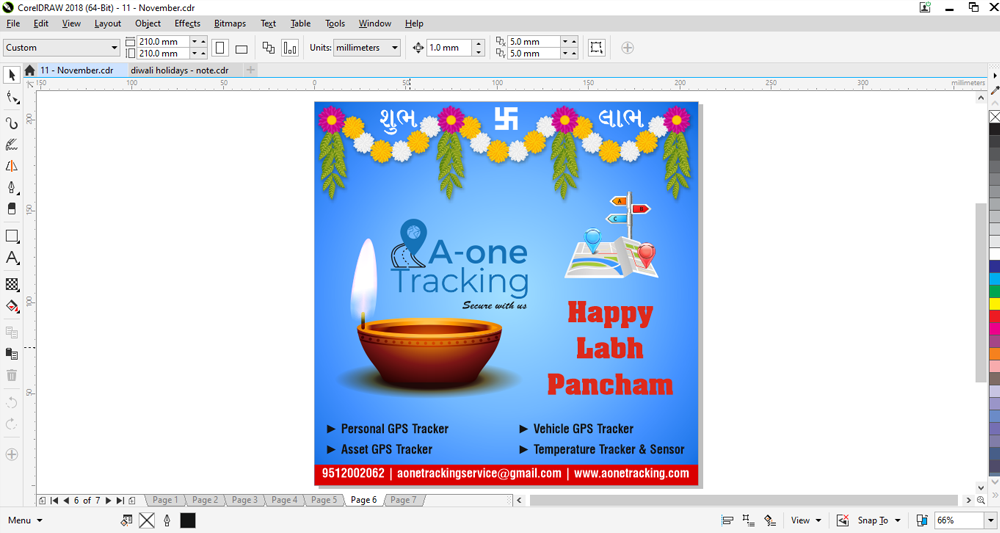Click the outline pen status icon

(x=167, y=521)
